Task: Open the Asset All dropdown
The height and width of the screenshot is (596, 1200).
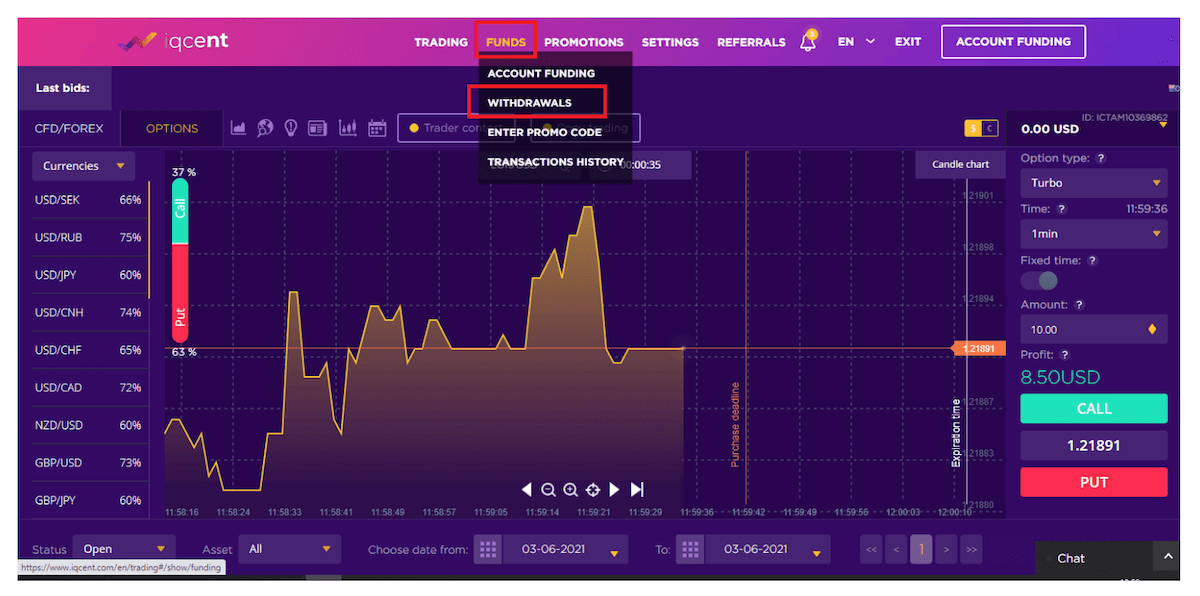Action: click(x=290, y=549)
